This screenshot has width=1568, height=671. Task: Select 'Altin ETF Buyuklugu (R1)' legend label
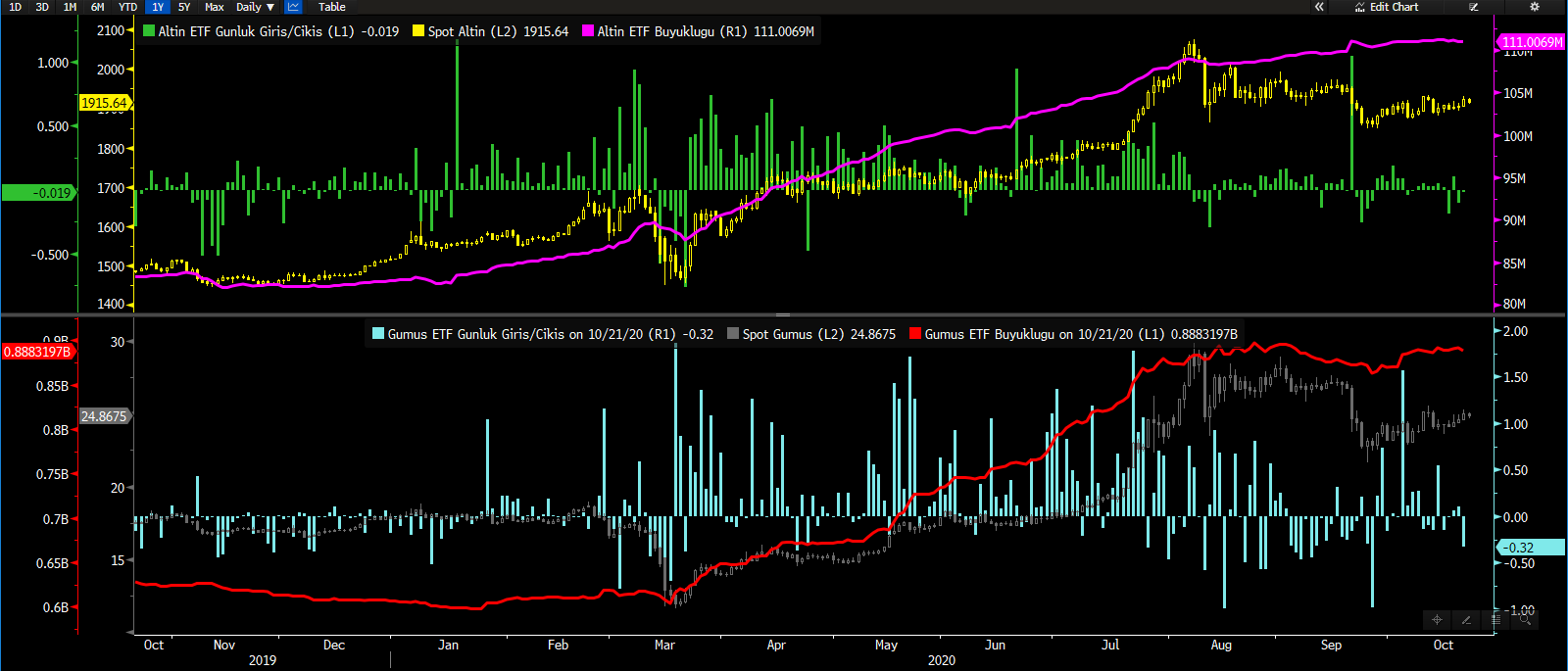671,31
